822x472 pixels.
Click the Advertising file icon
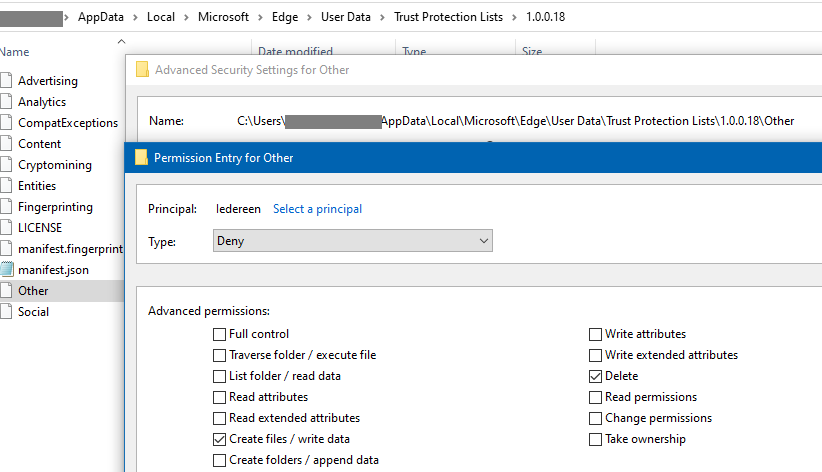point(7,81)
